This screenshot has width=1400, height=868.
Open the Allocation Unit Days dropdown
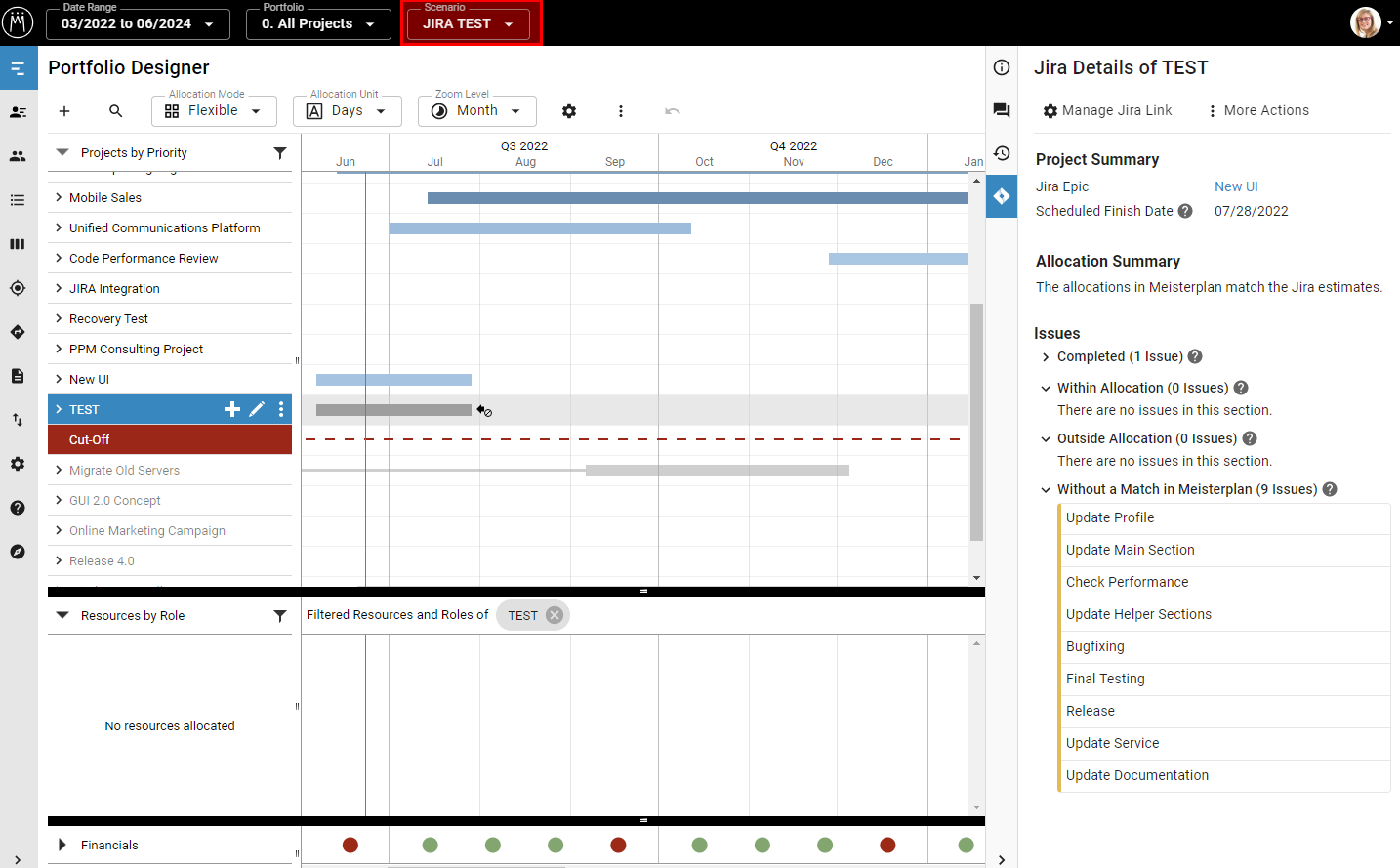coord(348,111)
